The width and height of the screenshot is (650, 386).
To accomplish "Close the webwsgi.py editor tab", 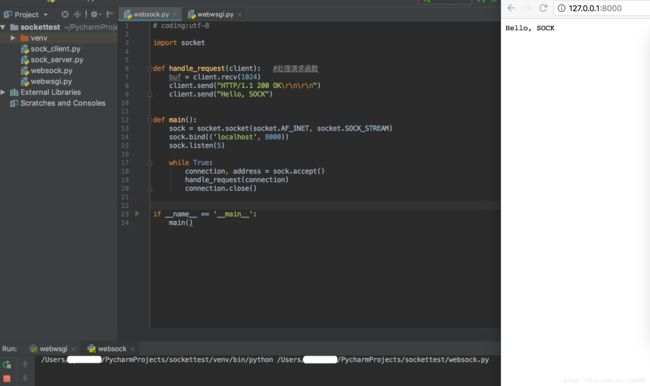I will [x=240, y=15].
